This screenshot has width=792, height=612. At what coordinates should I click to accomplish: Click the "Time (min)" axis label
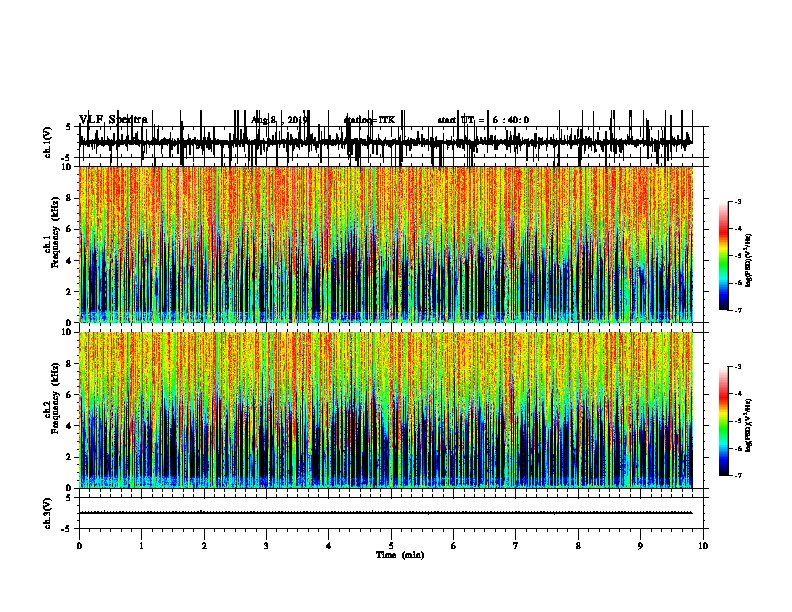(x=400, y=555)
